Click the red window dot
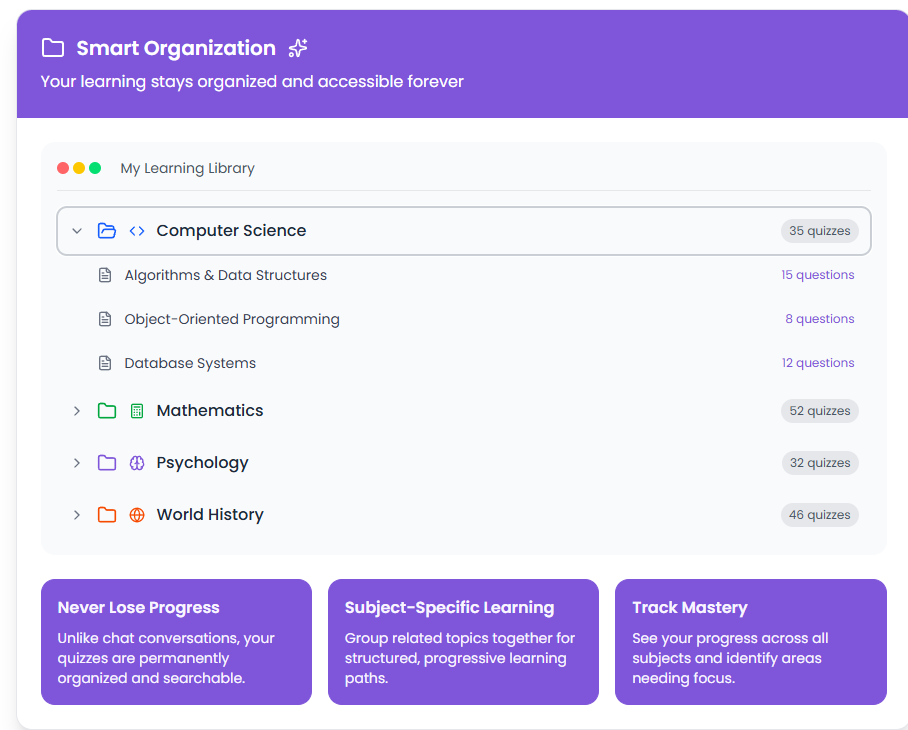The image size is (908, 730). [x=63, y=168]
